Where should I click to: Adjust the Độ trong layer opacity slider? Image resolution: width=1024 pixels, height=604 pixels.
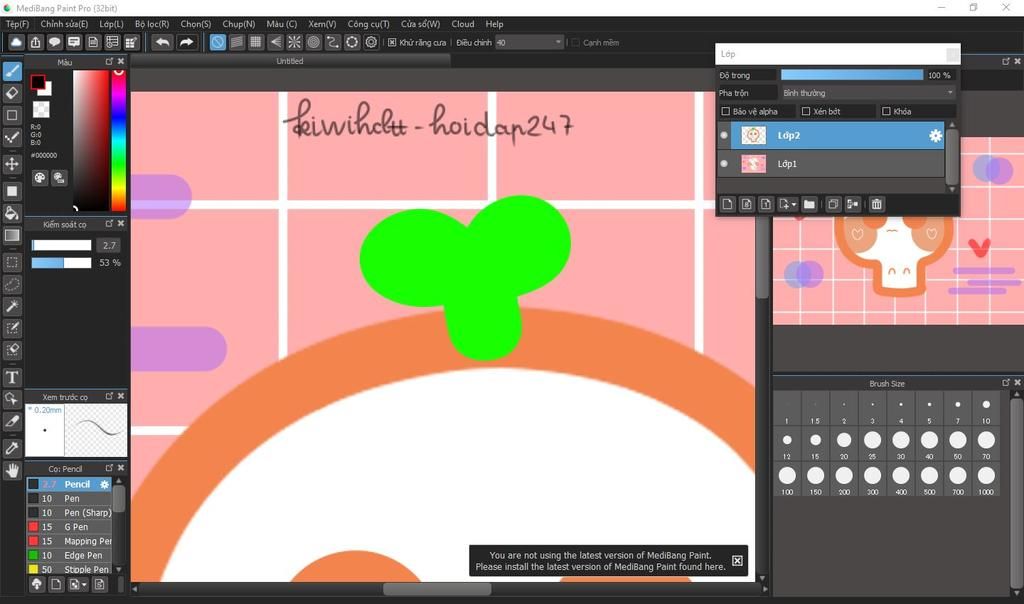coord(852,75)
